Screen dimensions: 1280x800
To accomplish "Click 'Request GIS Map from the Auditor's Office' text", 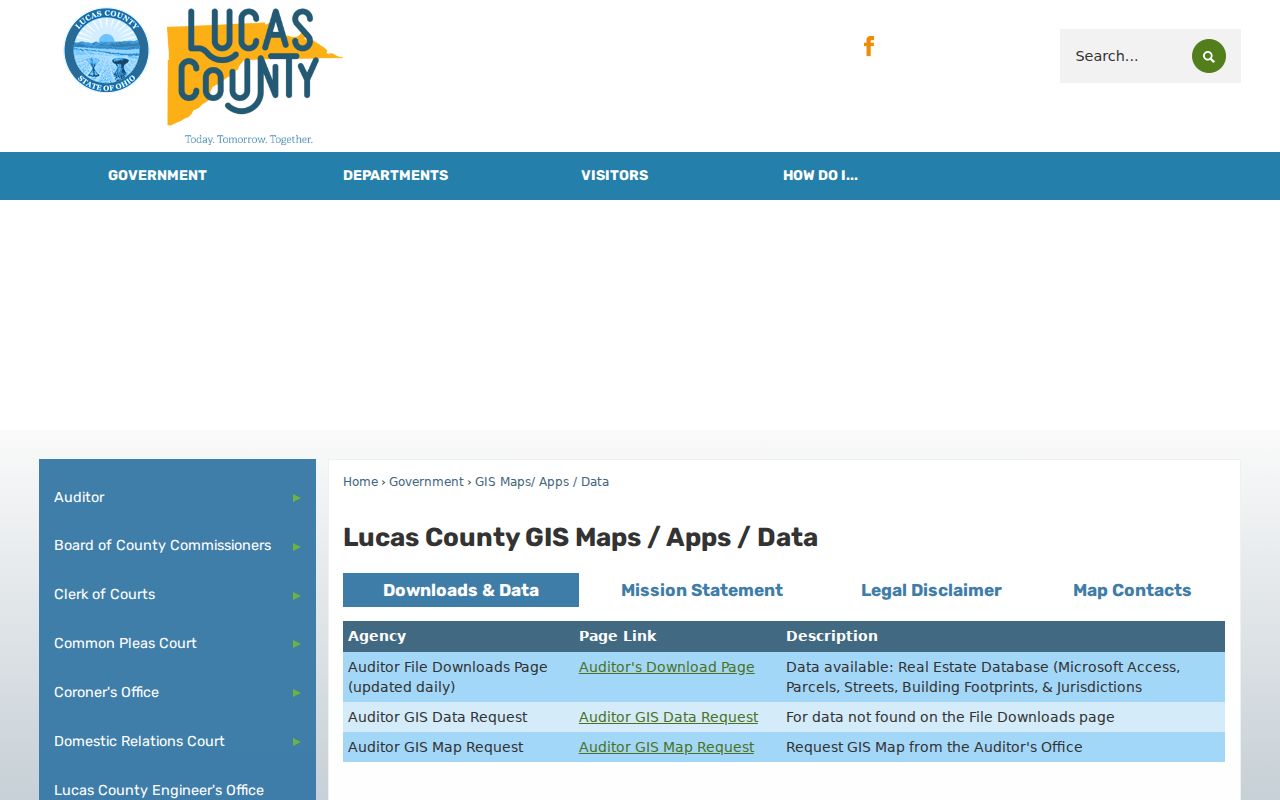I will [x=934, y=747].
